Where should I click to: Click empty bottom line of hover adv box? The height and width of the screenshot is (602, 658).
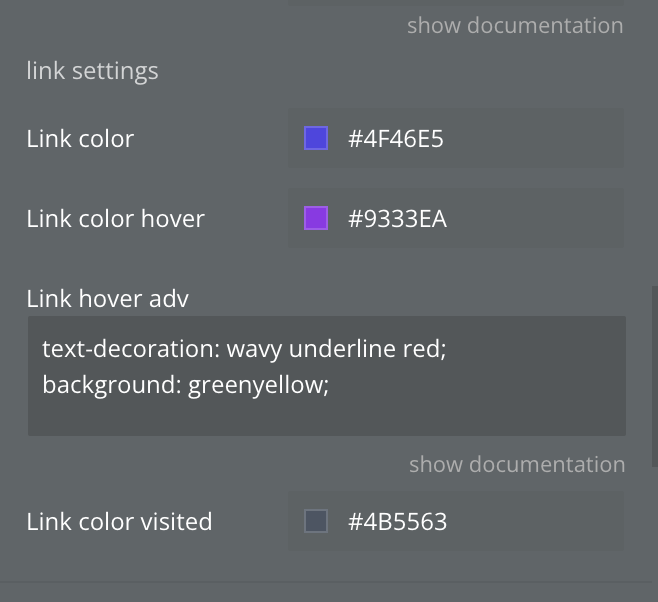pyautogui.click(x=327, y=417)
